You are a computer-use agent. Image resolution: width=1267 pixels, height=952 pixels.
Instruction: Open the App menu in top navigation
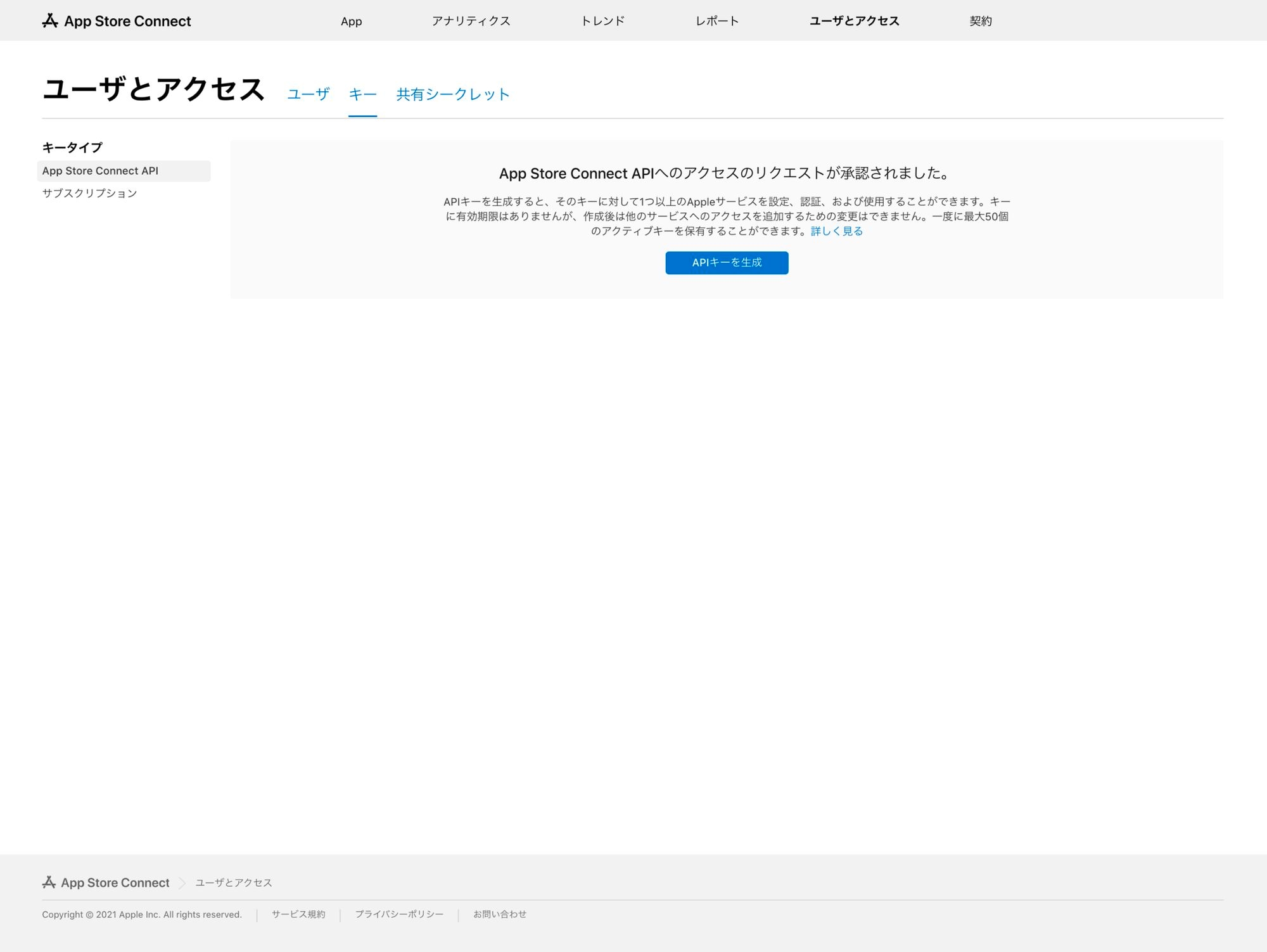pos(351,21)
